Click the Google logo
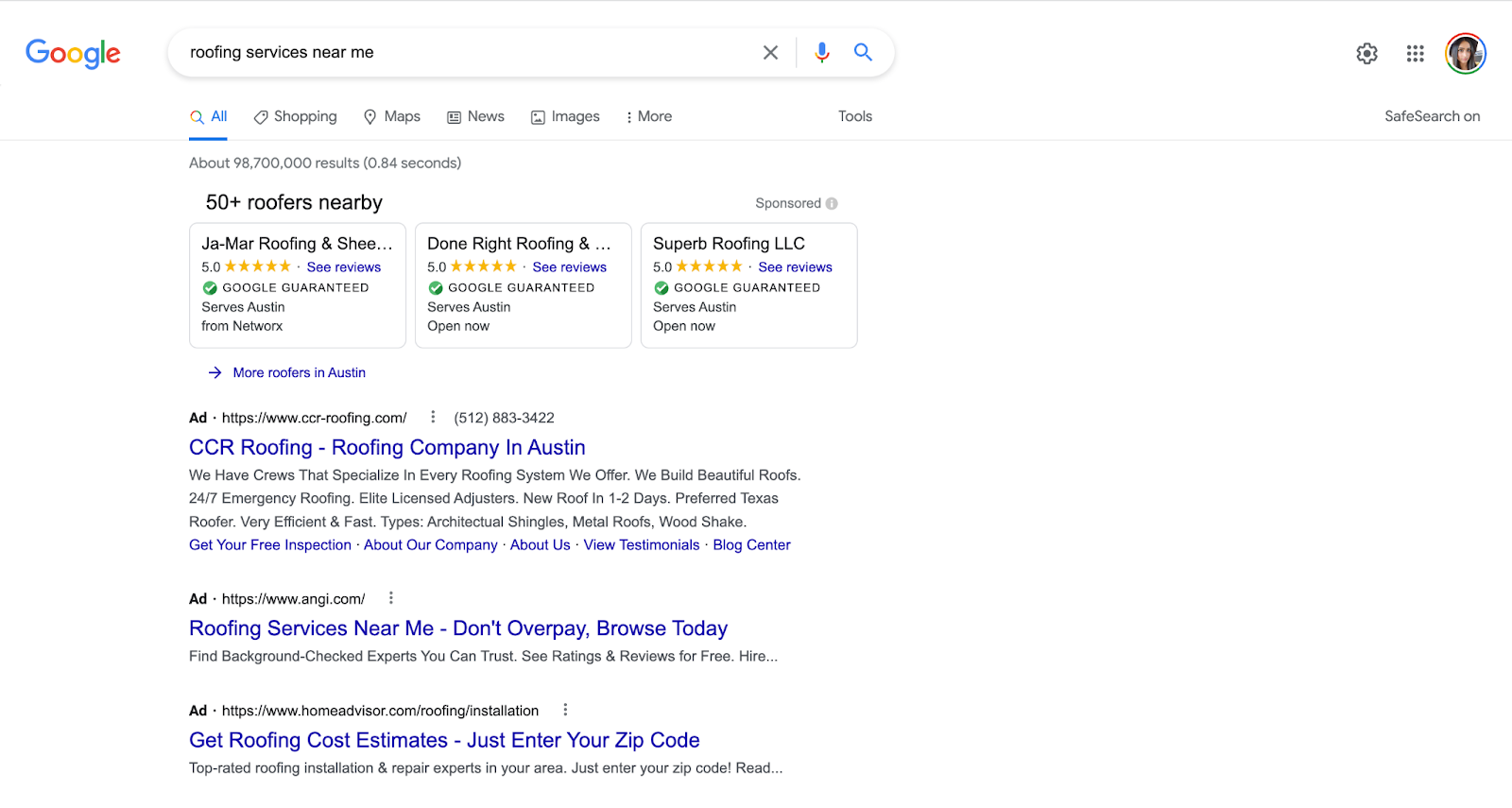Viewport: 1512px width, 808px height. (73, 53)
